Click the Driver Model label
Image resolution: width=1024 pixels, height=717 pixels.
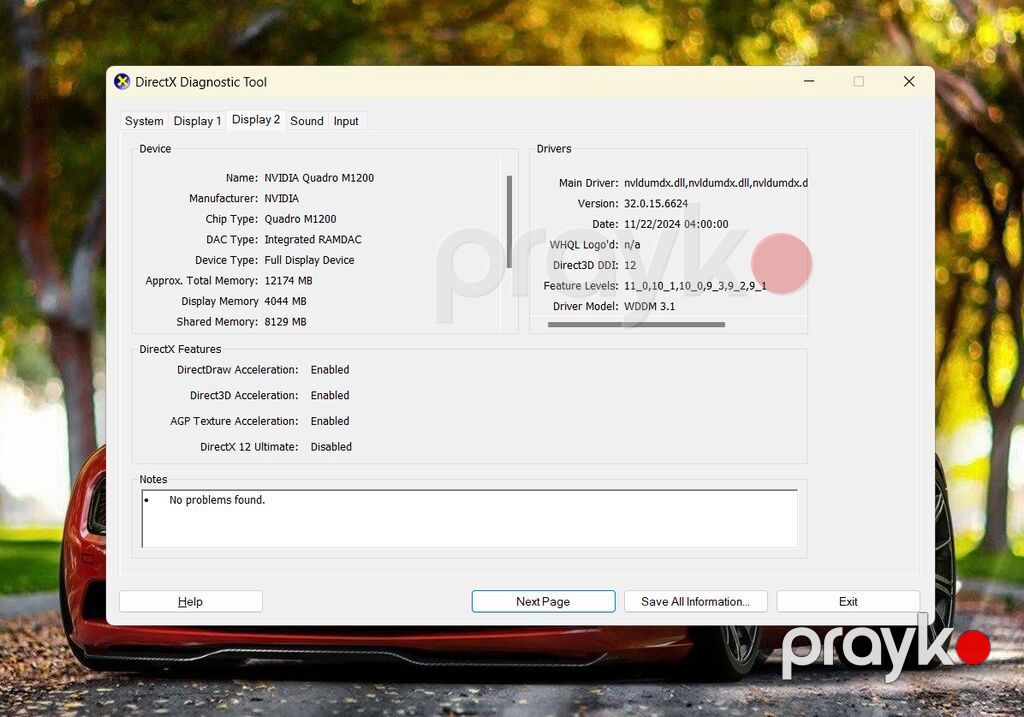point(585,306)
